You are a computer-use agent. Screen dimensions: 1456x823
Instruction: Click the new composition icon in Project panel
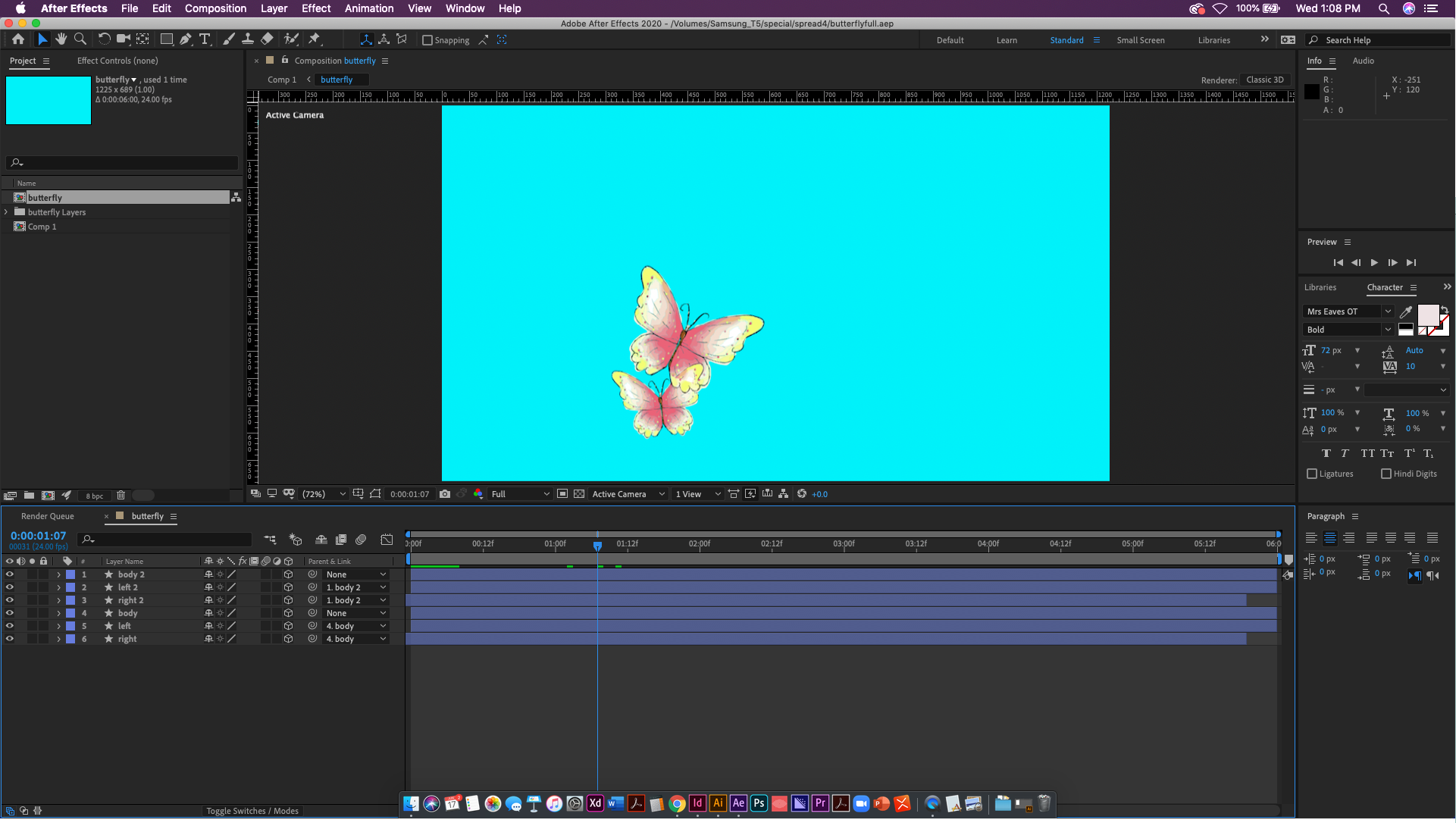tap(48, 496)
